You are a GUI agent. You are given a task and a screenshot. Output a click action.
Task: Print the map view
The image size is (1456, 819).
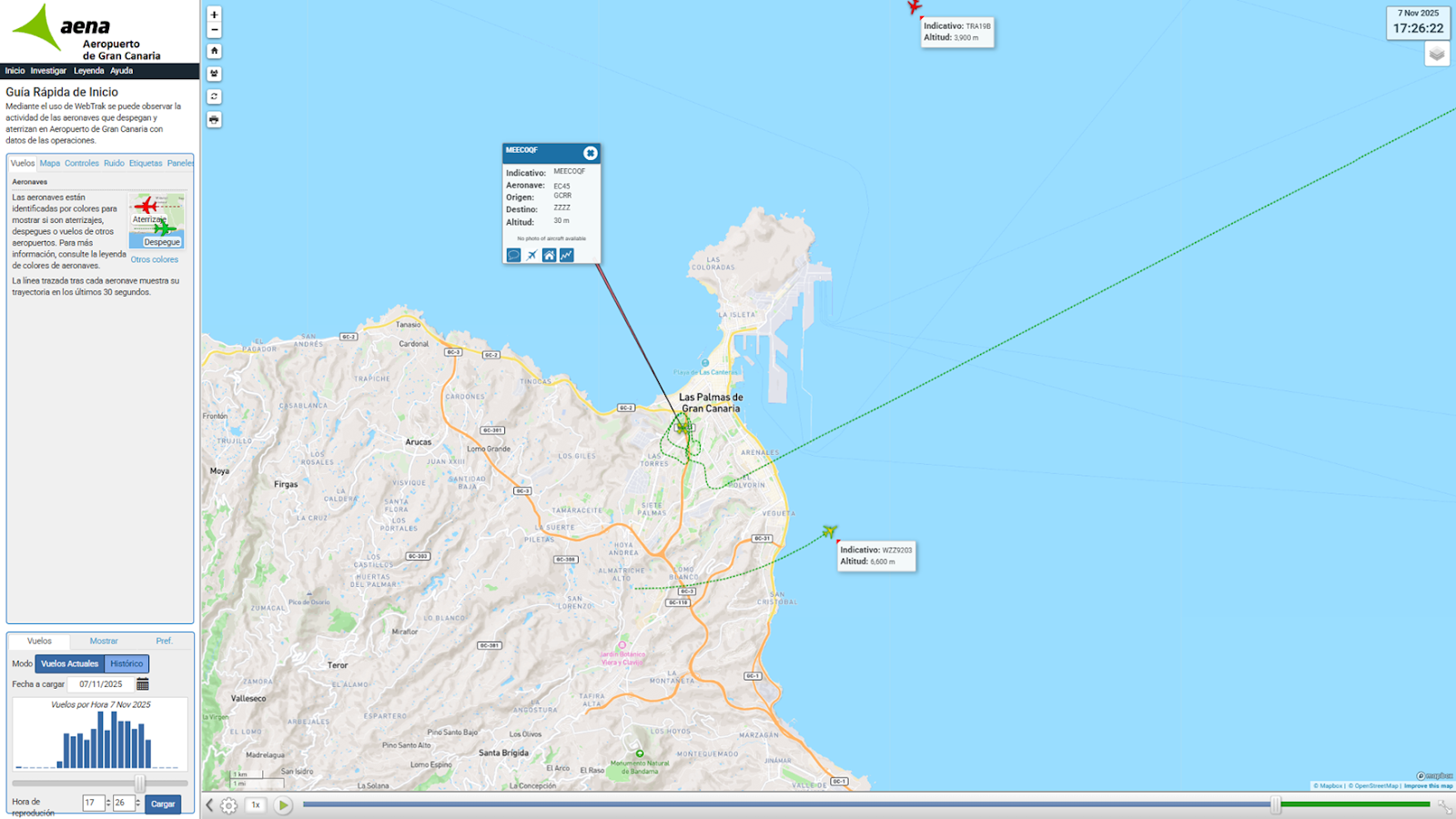[x=214, y=119]
